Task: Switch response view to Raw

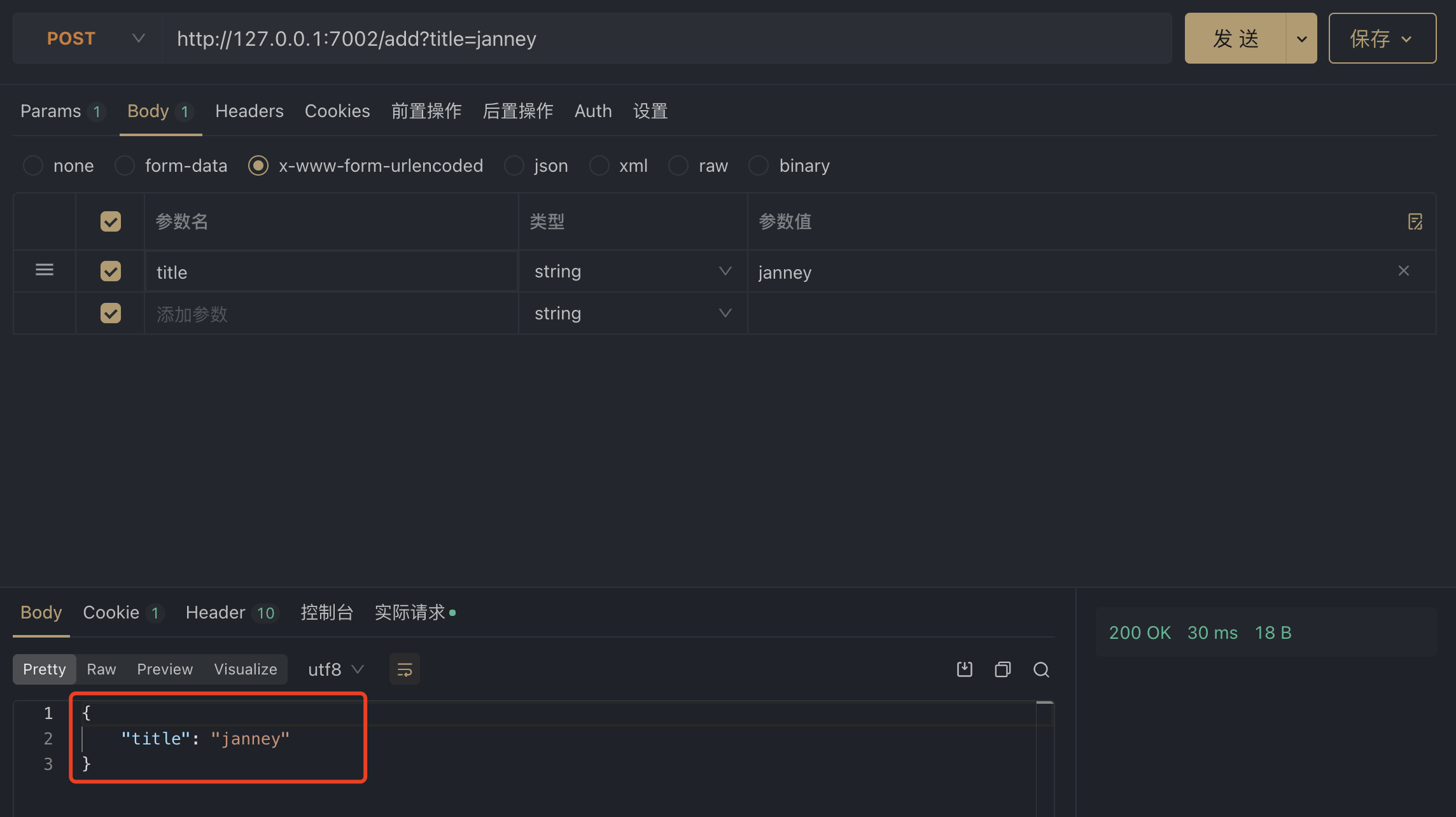Action: tap(101, 669)
